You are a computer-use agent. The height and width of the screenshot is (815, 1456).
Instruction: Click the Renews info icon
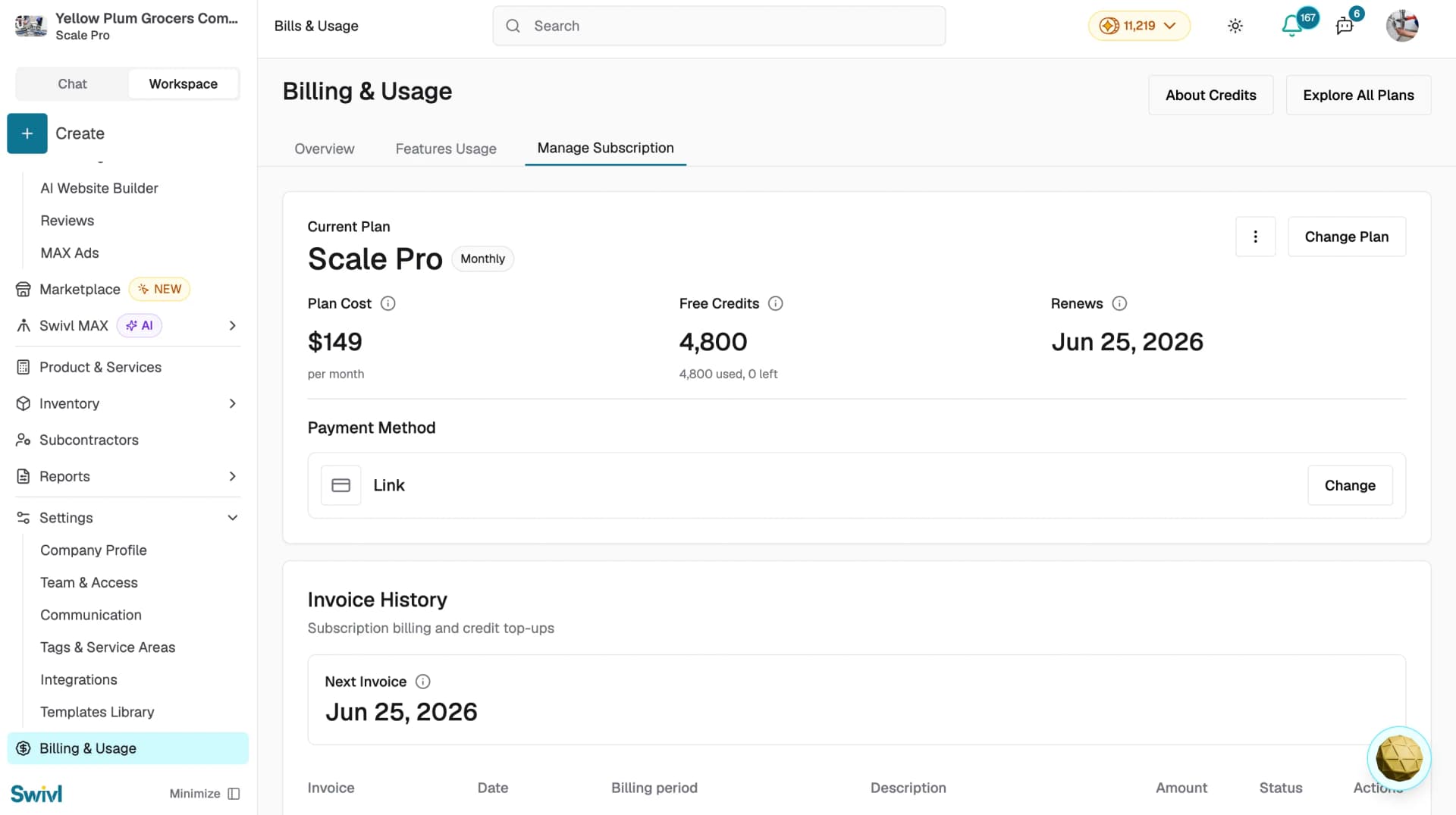1119,303
